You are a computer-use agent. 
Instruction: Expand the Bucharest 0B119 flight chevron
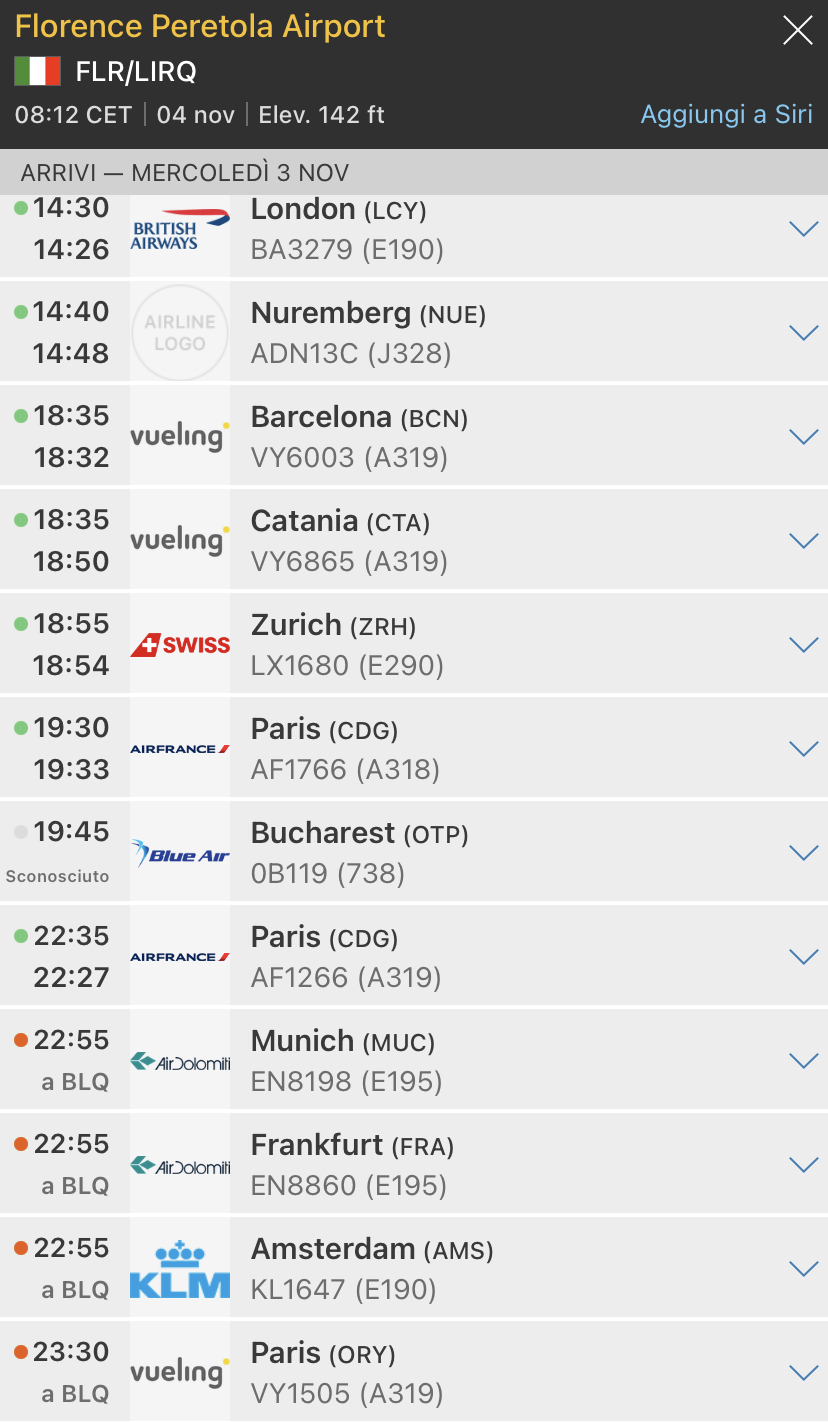click(803, 853)
